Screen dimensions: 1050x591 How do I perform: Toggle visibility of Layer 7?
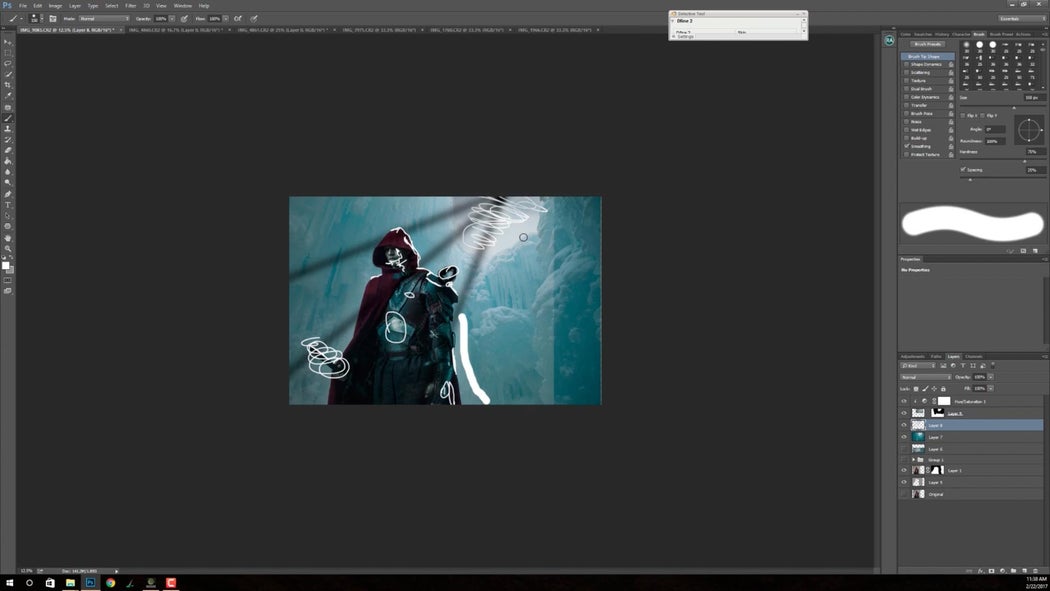(x=904, y=437)
